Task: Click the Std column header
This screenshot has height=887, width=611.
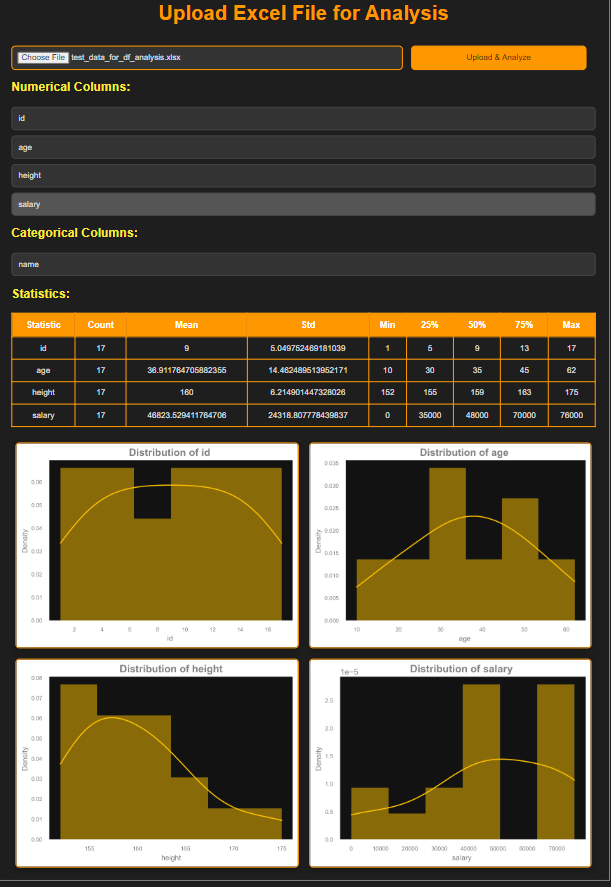Action: pyautogui.click(x=308, y=325)
